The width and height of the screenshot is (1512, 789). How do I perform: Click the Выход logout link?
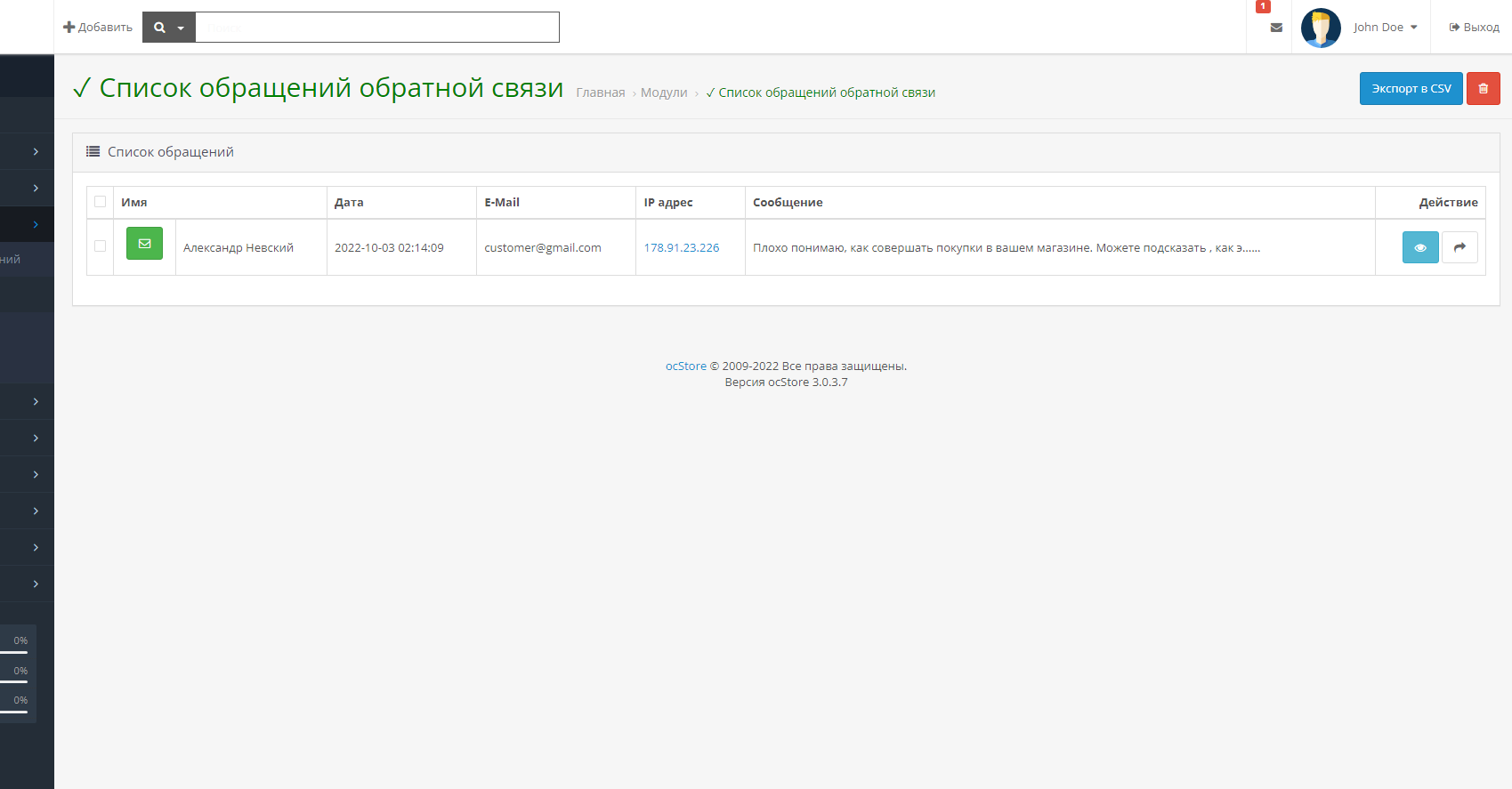click(1474, 28)
